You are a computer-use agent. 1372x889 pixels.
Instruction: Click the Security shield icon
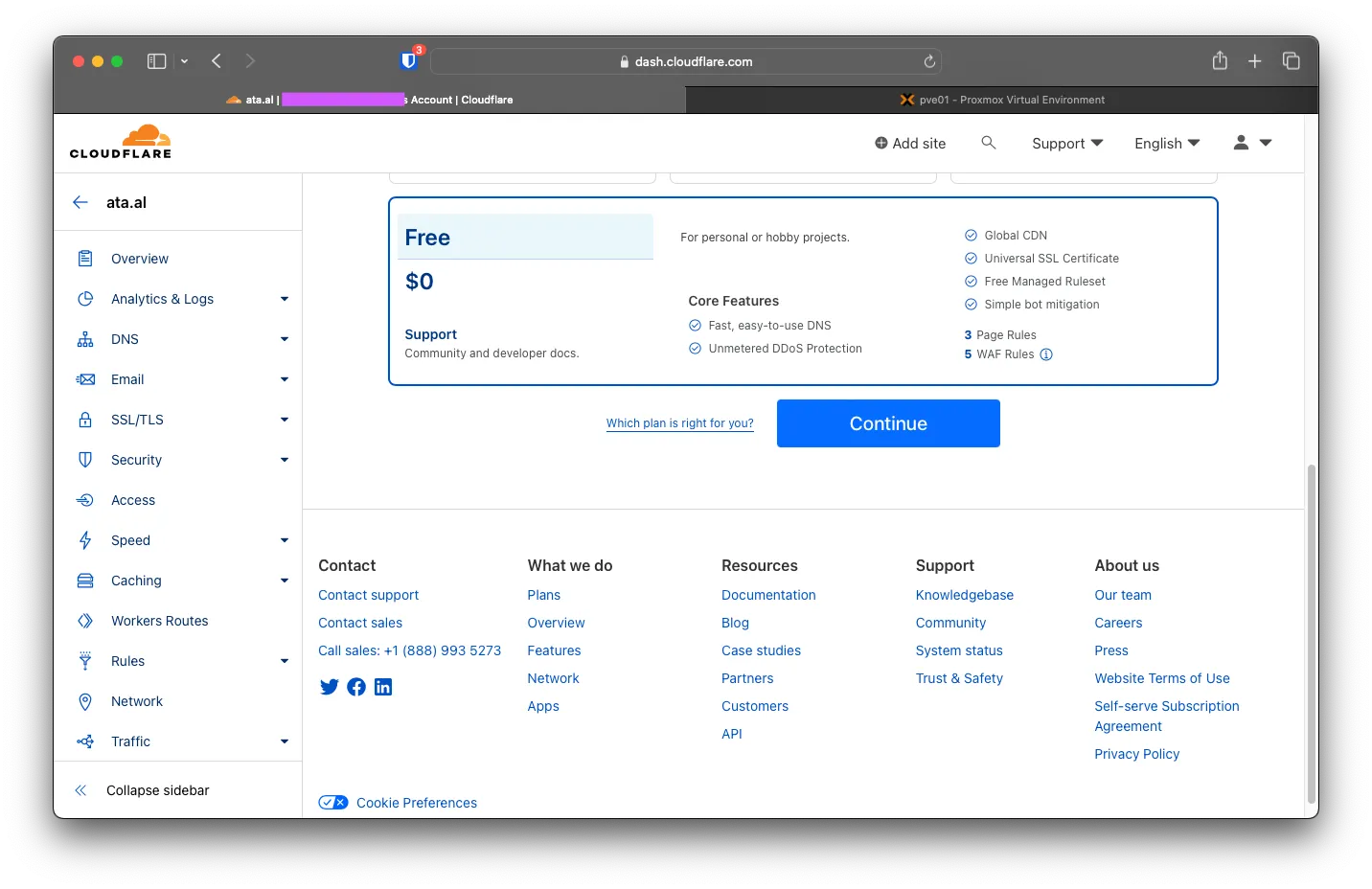click(x=85, y=460)
